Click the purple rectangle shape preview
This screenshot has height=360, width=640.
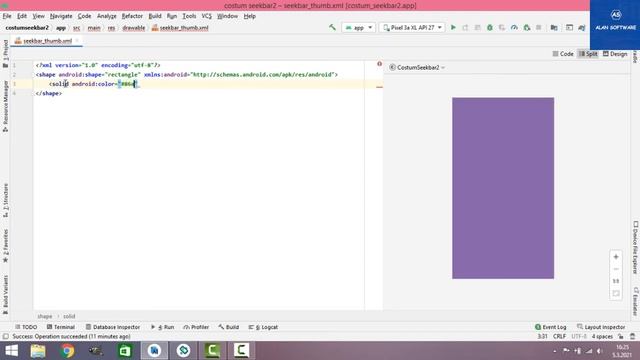coord(503,188)
